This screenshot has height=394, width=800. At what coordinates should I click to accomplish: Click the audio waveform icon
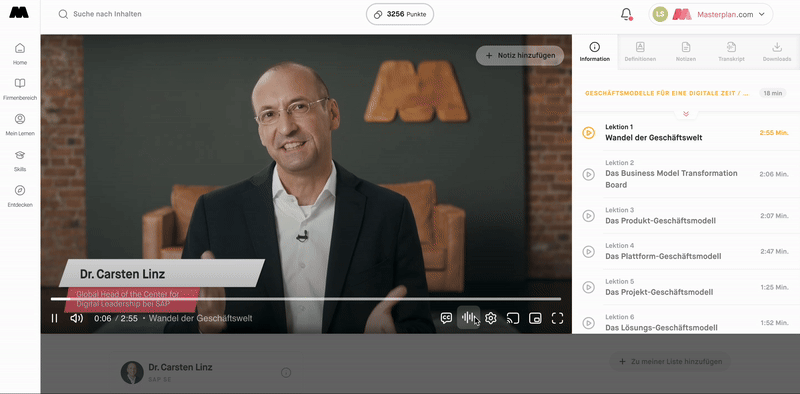(468, 318)
